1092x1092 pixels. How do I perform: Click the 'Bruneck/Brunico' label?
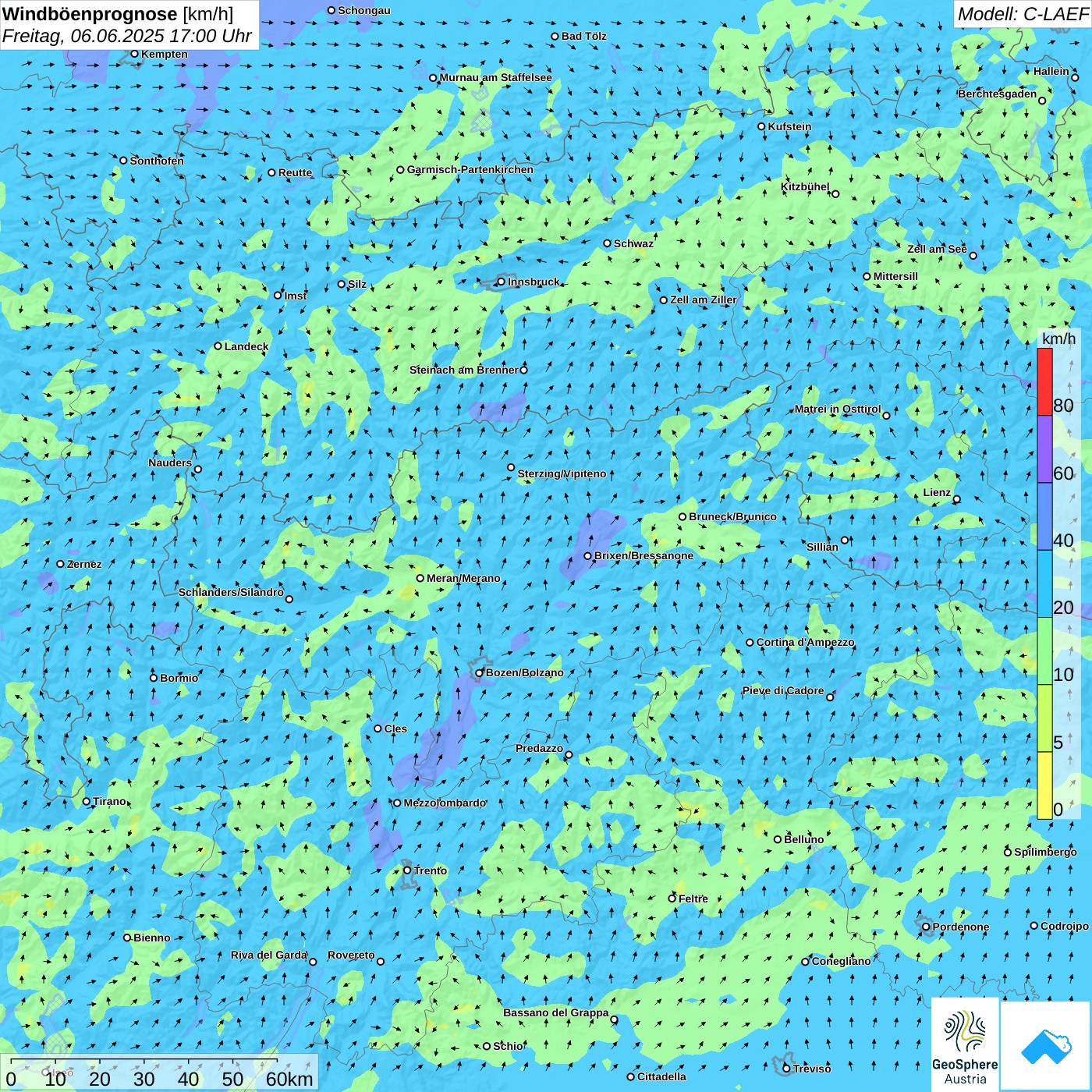click(x=732, y=516)
